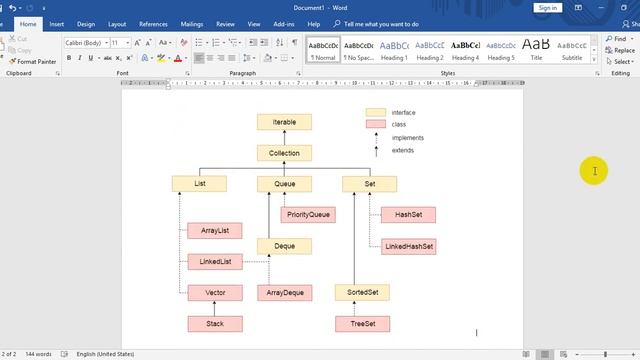Open the Layout tab
The height and width of the screenshot is (360, 640).
click(x=117, y=24)
